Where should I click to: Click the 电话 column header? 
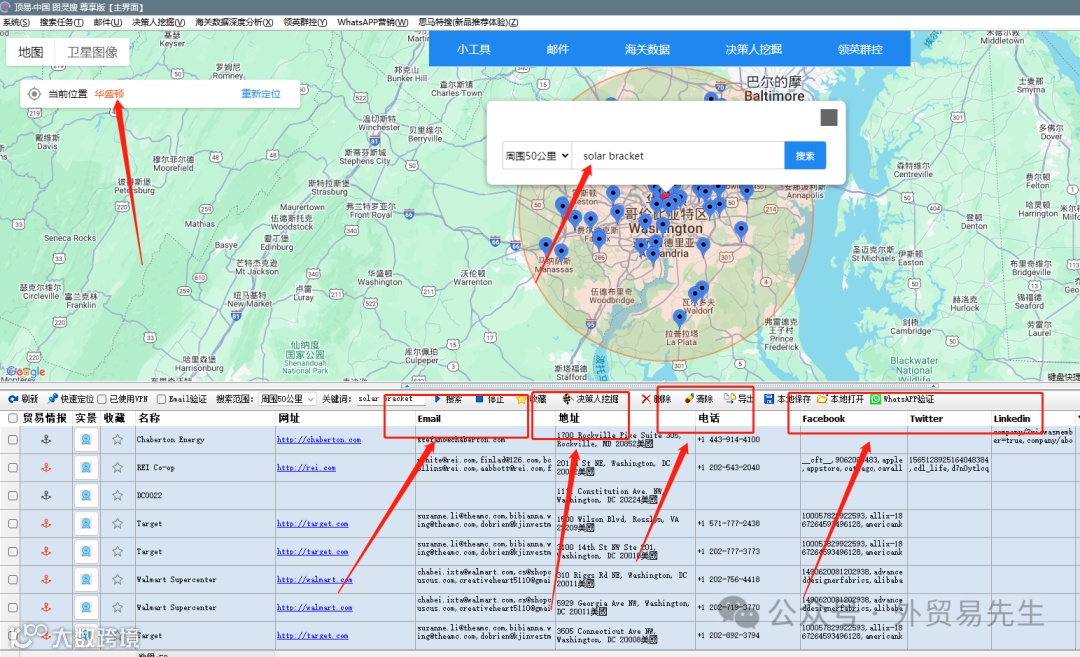709,419
